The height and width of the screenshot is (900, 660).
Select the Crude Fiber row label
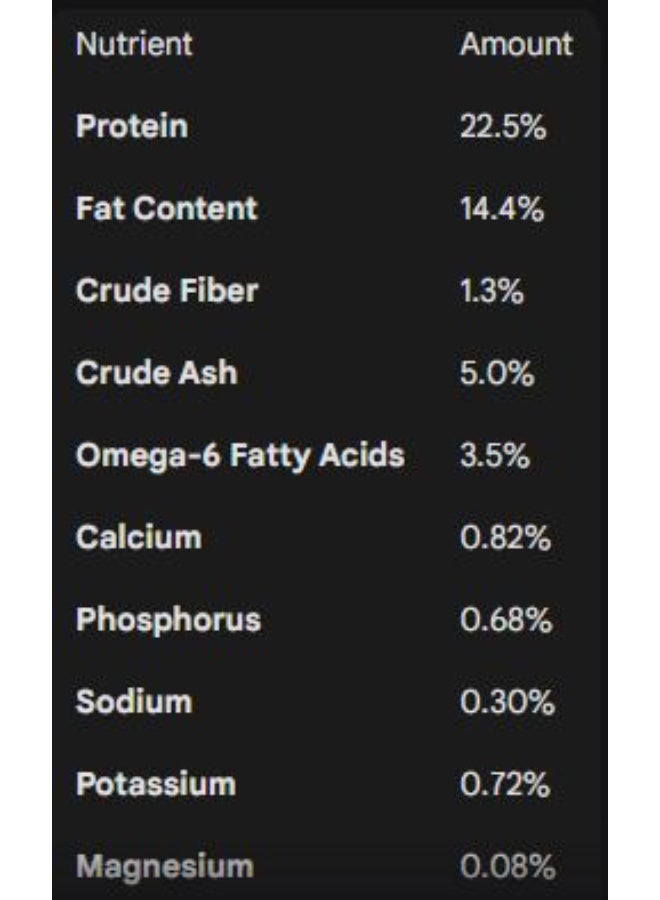click(x=166, y=291)
